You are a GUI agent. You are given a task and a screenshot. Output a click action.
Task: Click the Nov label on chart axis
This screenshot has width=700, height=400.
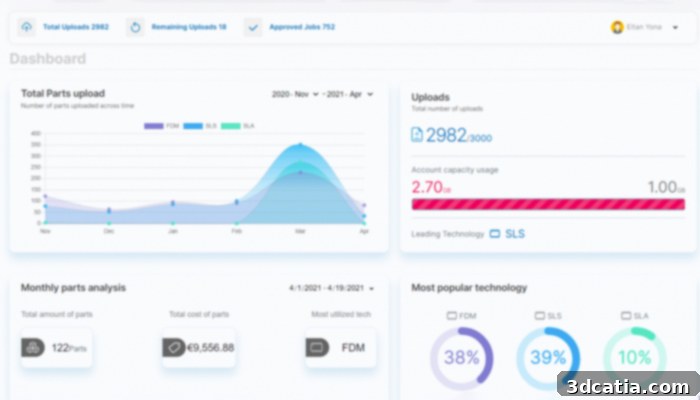45,231
